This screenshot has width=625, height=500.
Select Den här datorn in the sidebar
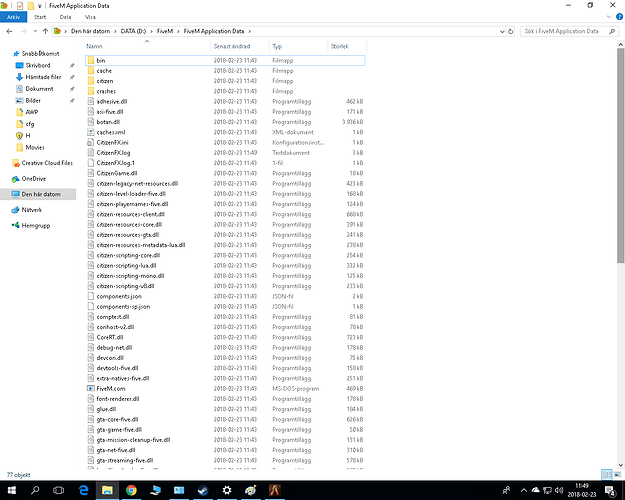pyautogui.click(x=38, y=194)
